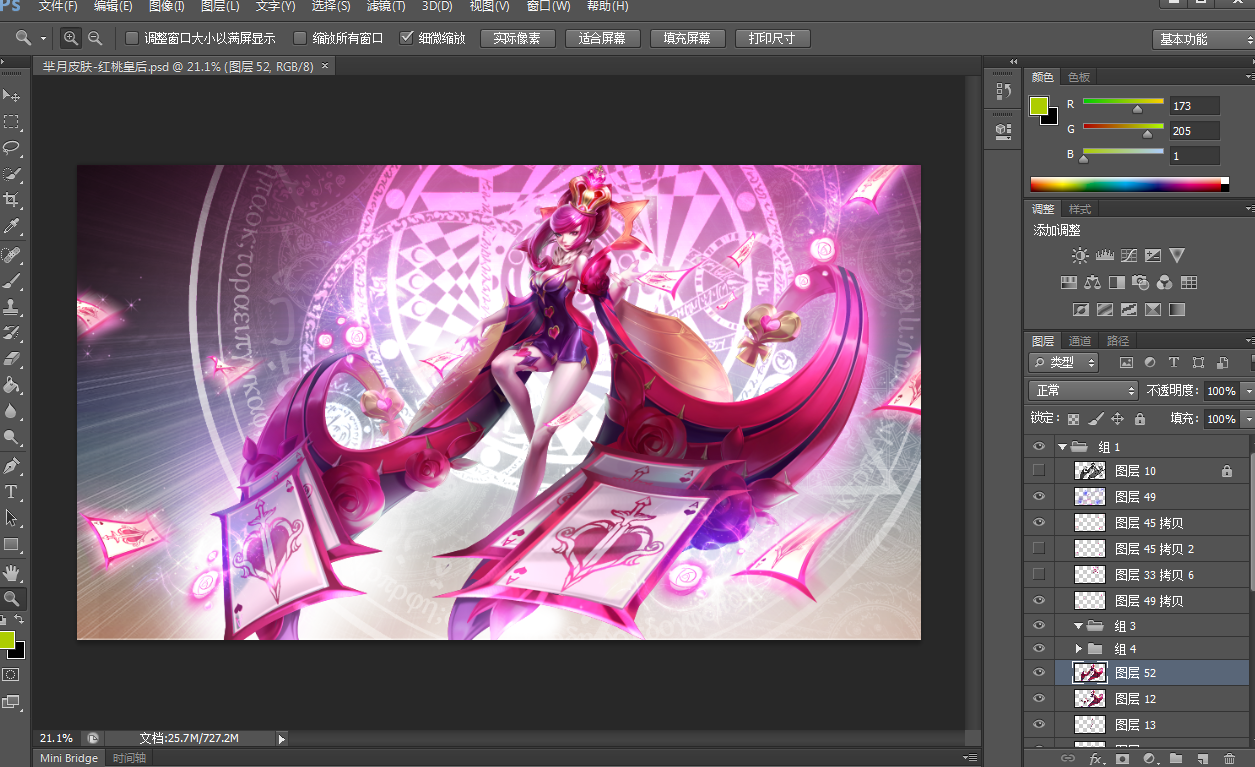Viewport: 1255px width, 767px height.
Task: Open the 基本功能 workspace dropdown
Action: (x=1203, y=39)
